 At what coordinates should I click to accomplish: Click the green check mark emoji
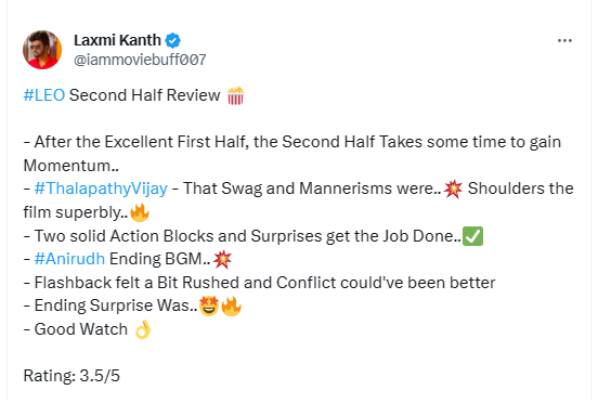pyautogui.click(x=474, y=237)
